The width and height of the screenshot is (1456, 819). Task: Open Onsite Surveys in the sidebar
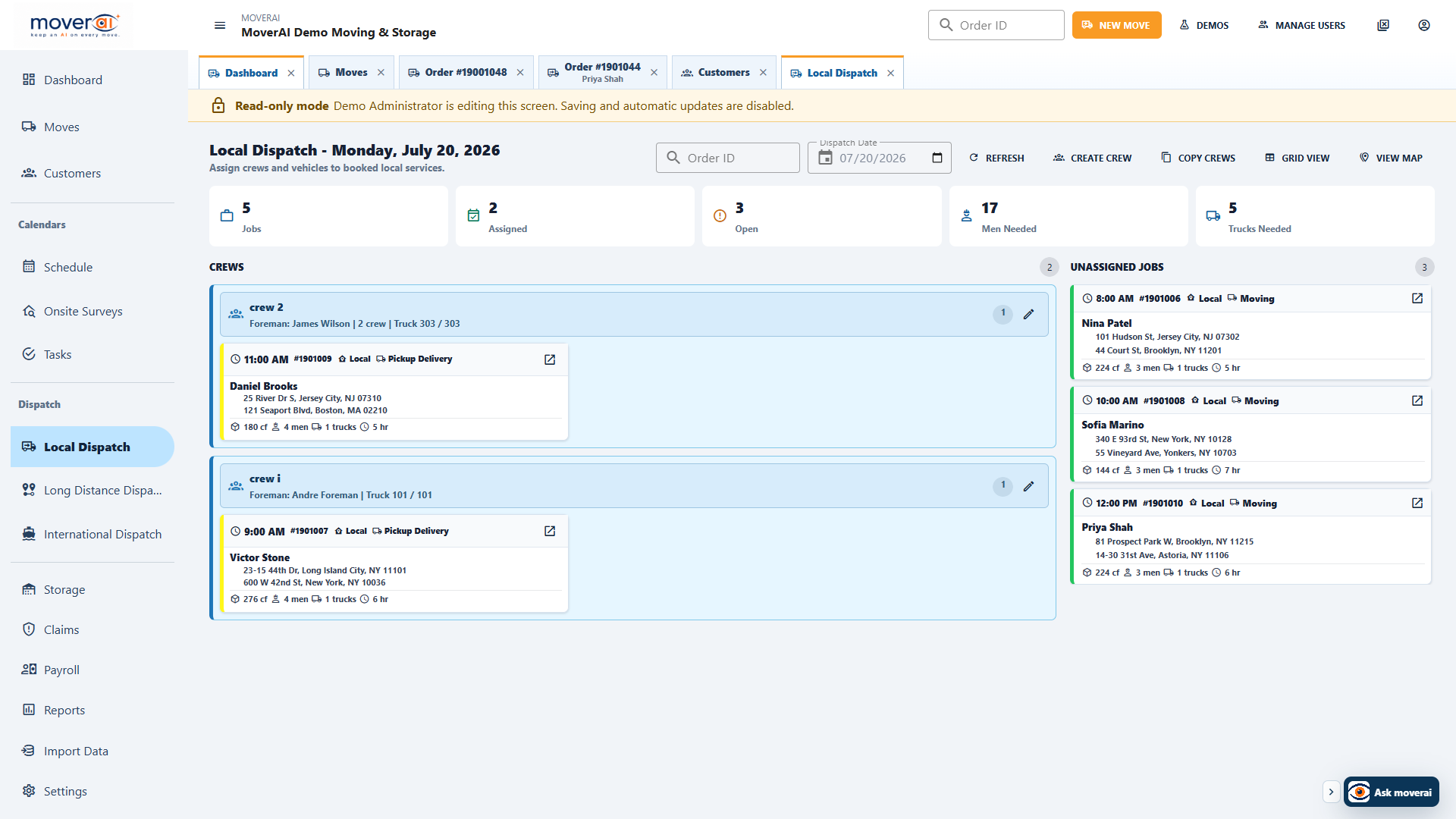pos(93,311)
